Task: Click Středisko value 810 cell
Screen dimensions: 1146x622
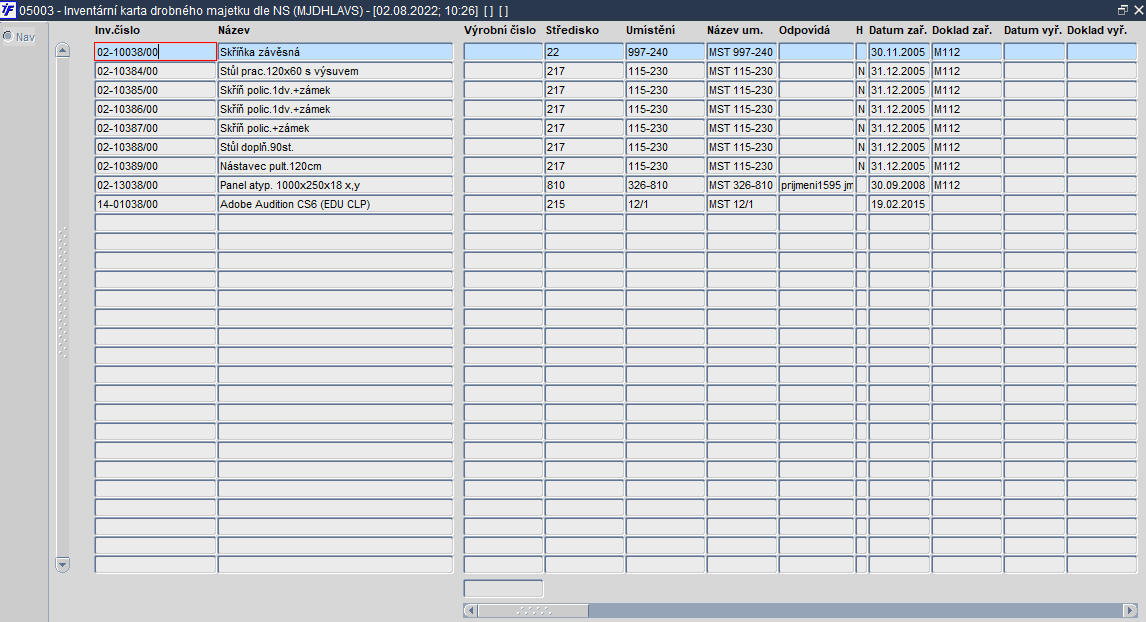Action: coord(584,185)
